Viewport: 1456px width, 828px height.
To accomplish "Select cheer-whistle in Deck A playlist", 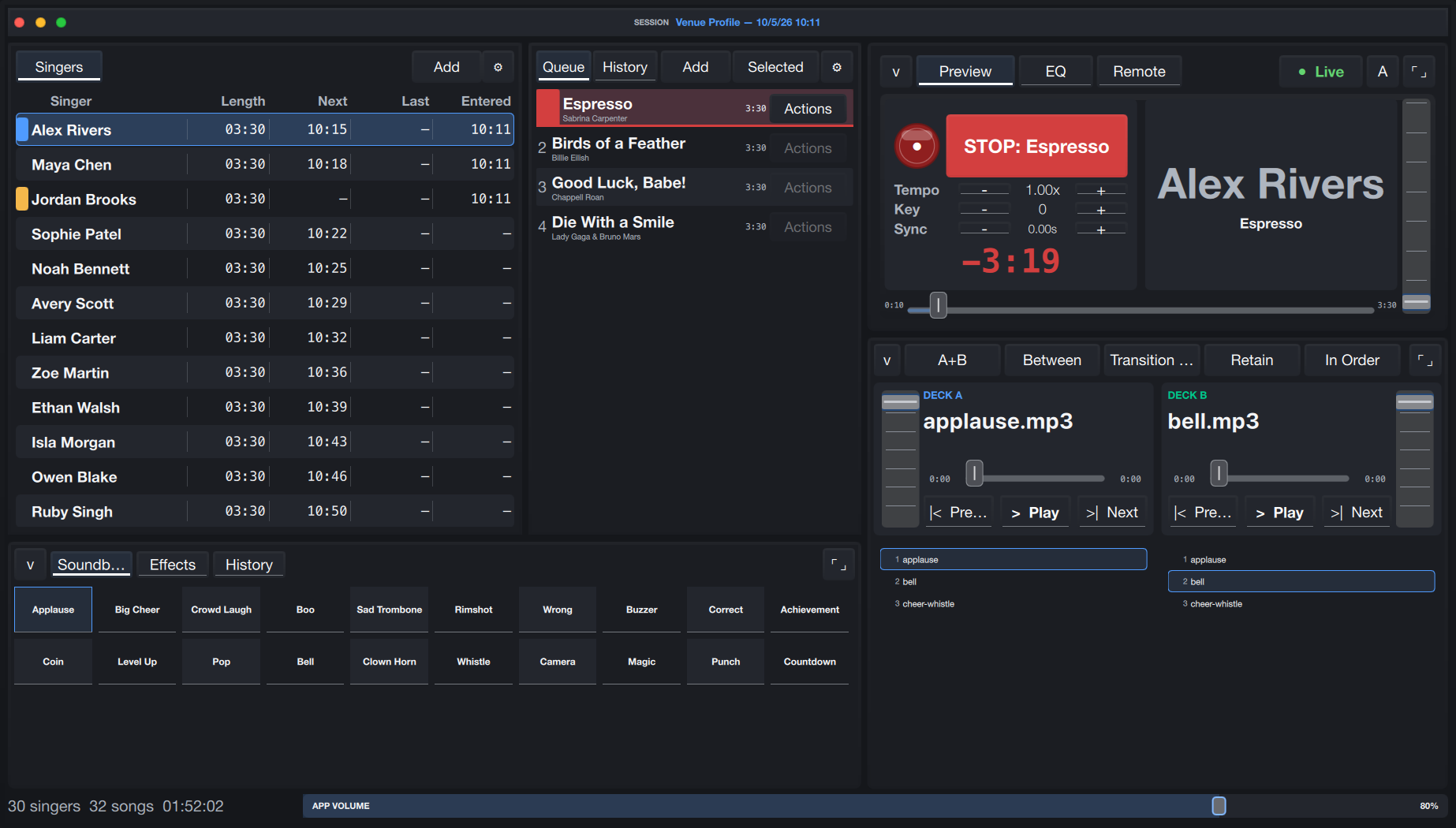I will tap(1014, 604).
